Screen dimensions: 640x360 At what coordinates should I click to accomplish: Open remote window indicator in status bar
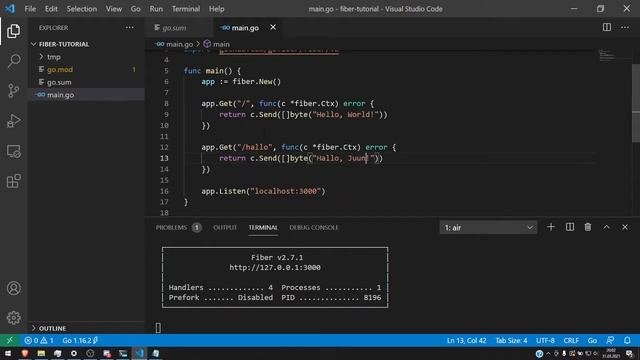pyautogui.click(x=9, y=340)
